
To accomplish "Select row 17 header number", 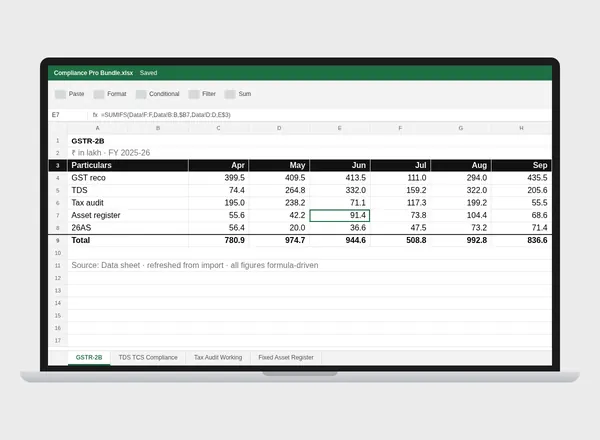I will 58,341.
